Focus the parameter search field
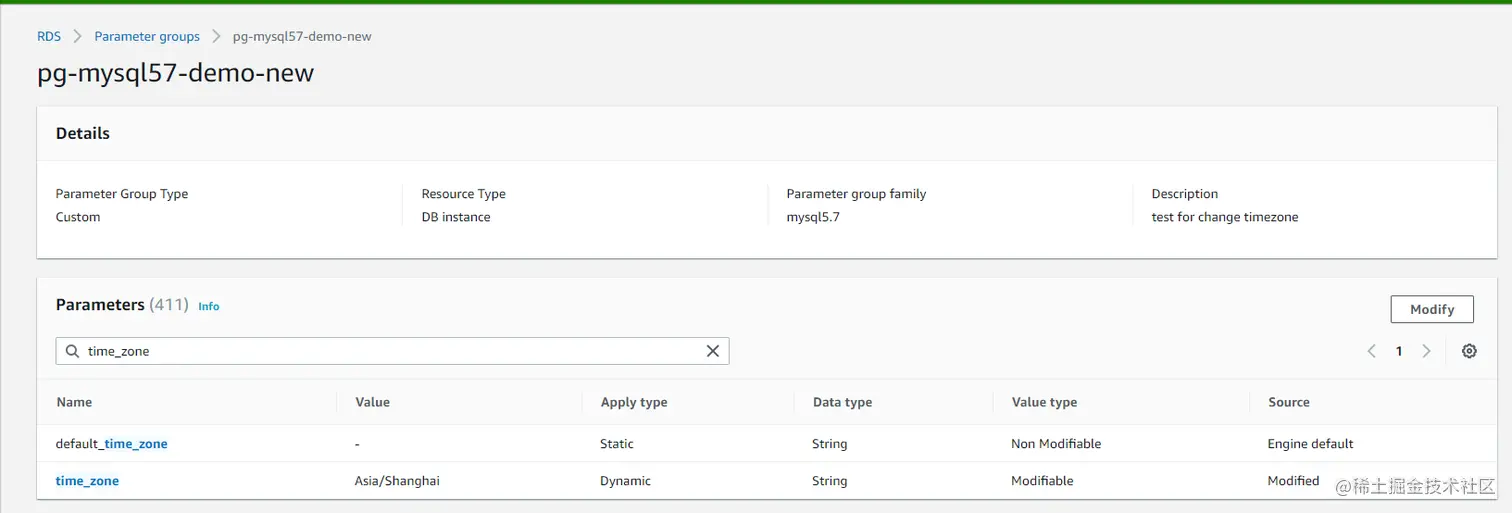The width and height of the screenshot is (1512, 513). pos(392,351)
